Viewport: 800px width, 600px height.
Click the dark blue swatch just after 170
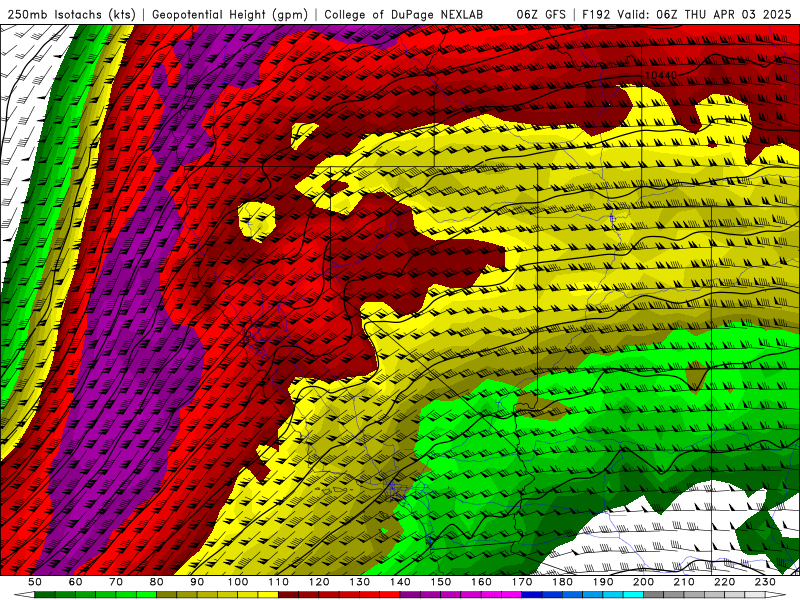[532, 595]
